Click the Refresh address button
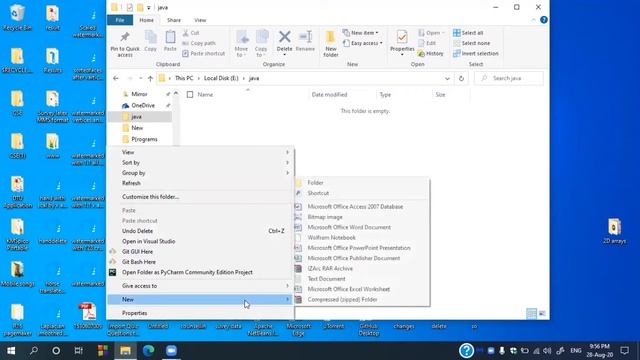640x360 pixels. point(461,78)
